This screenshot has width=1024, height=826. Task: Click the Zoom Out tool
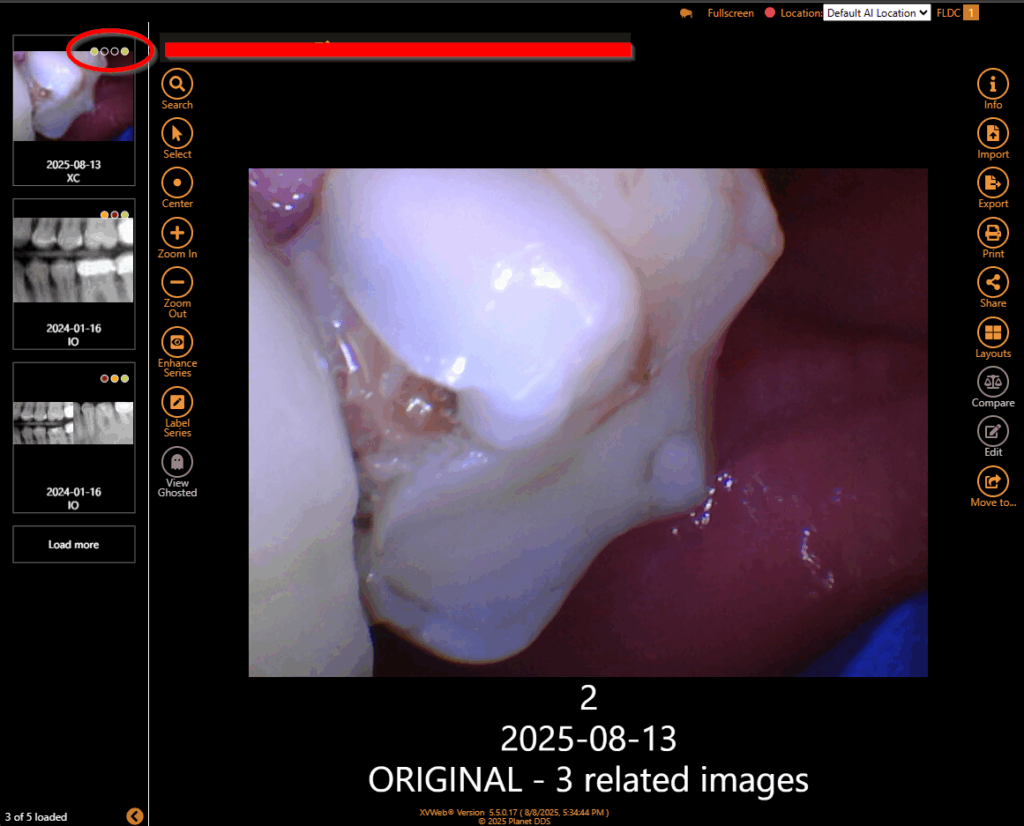pyautogui.click(x=177, y=283)
